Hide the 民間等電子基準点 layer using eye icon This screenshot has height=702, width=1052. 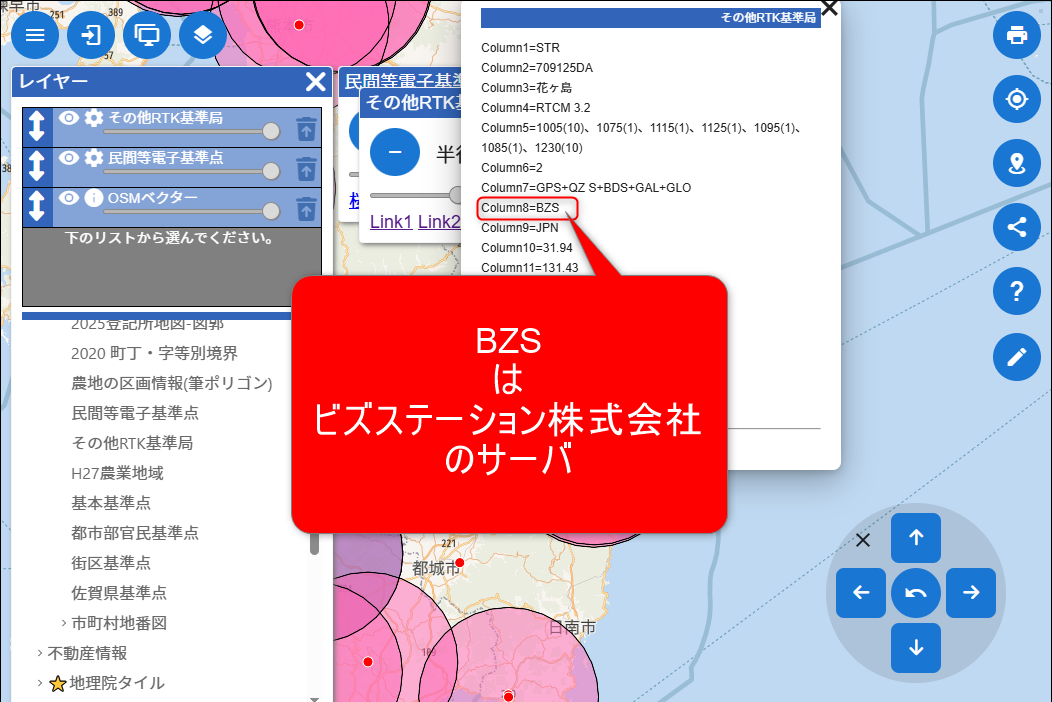pyautogui.click(x=69, y=158)
